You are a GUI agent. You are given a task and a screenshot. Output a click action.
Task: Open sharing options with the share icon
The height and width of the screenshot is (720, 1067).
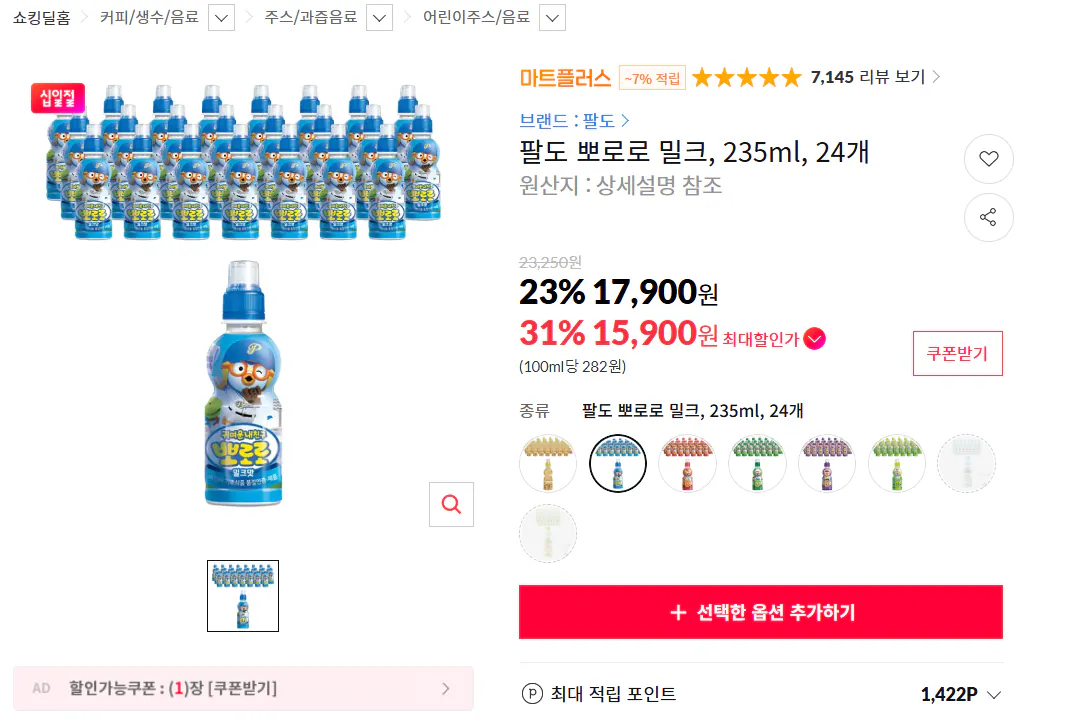click(x=988, y=217)
